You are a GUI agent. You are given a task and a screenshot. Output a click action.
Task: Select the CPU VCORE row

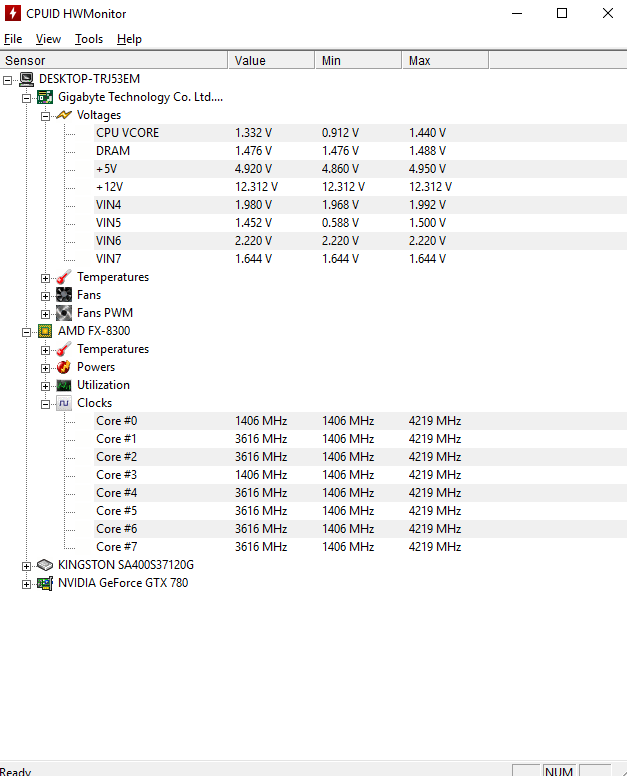361,133
